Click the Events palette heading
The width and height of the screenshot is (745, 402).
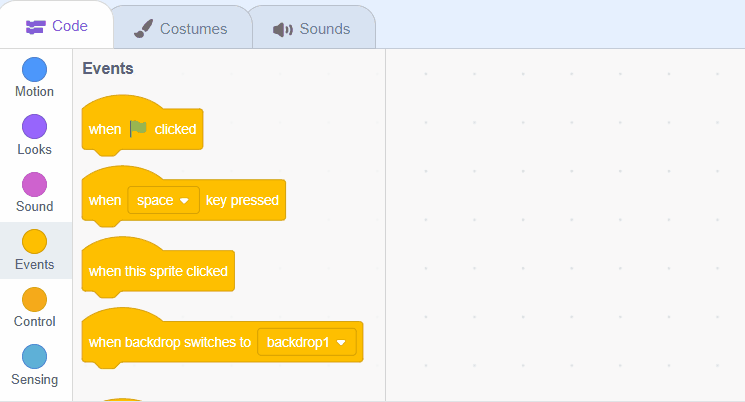pyautogui.click(x=108, y=69)
